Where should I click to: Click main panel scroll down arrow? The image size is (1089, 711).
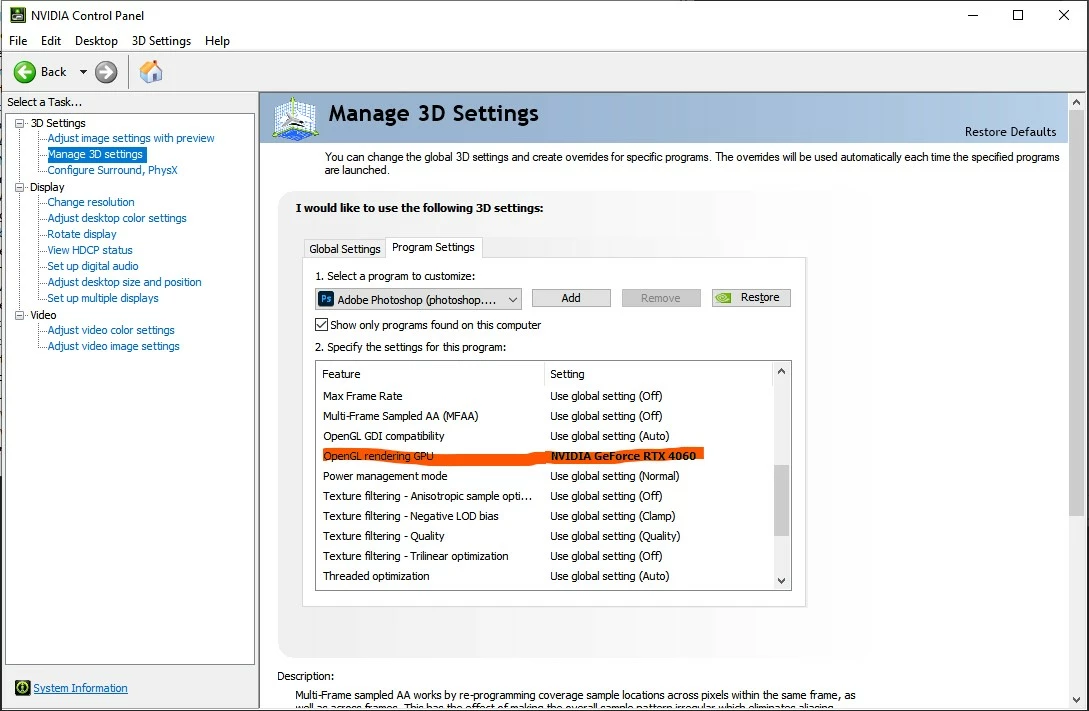pos(1076,700)
